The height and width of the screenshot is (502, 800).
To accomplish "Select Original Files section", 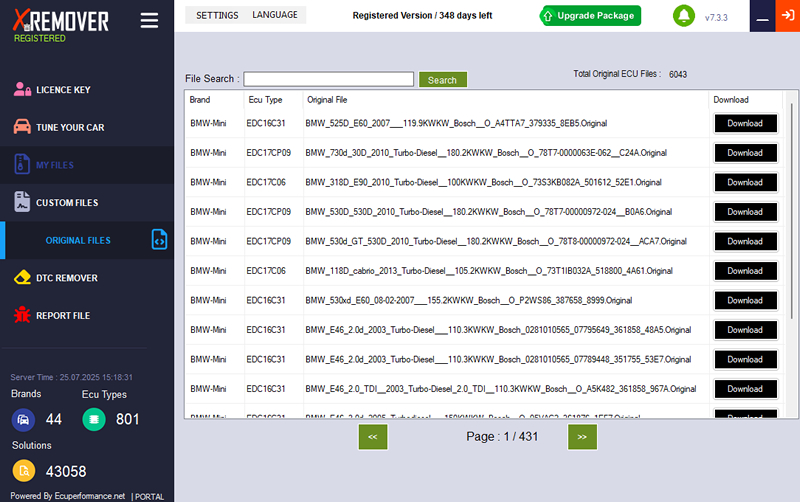I will coord(78,240).
